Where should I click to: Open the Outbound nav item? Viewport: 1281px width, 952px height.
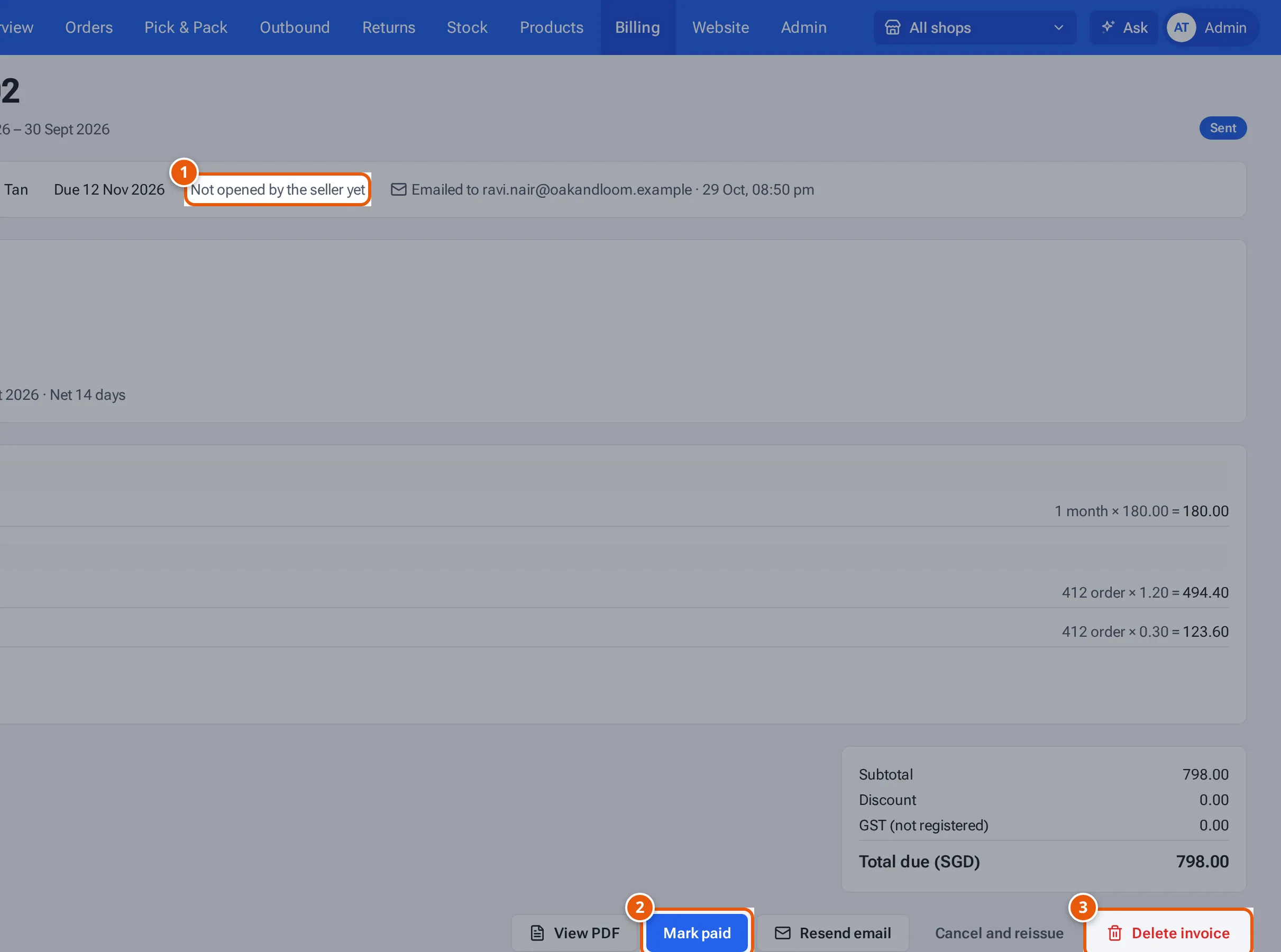(295, 27)
